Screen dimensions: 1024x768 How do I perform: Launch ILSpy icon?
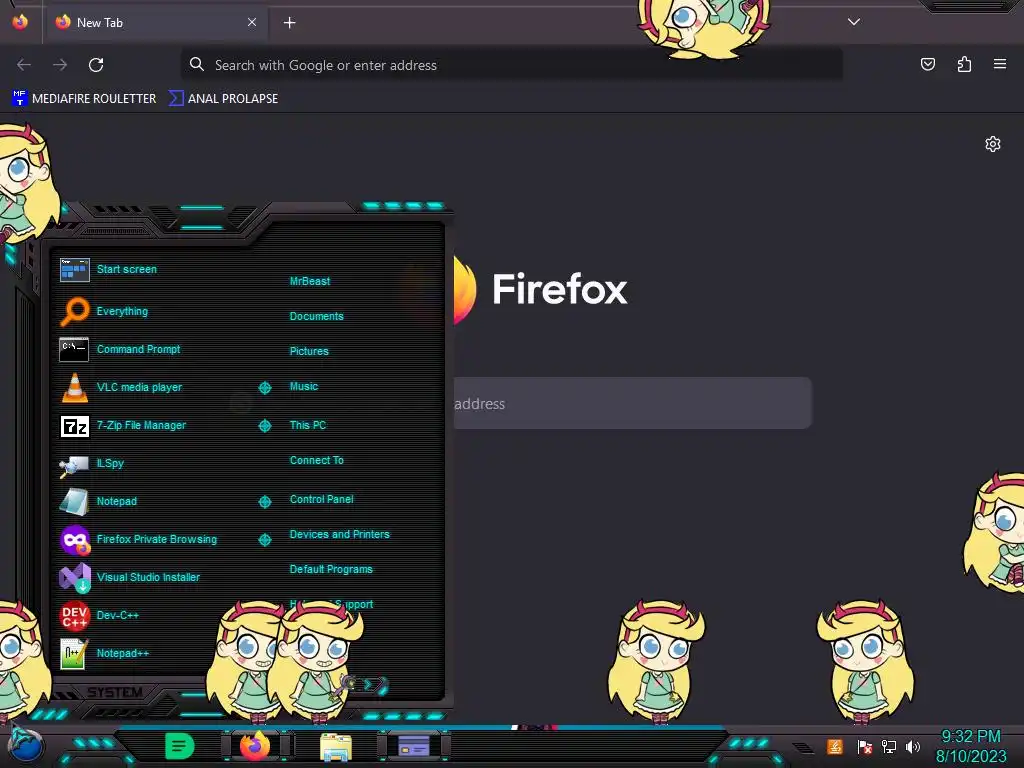[74, 465]
